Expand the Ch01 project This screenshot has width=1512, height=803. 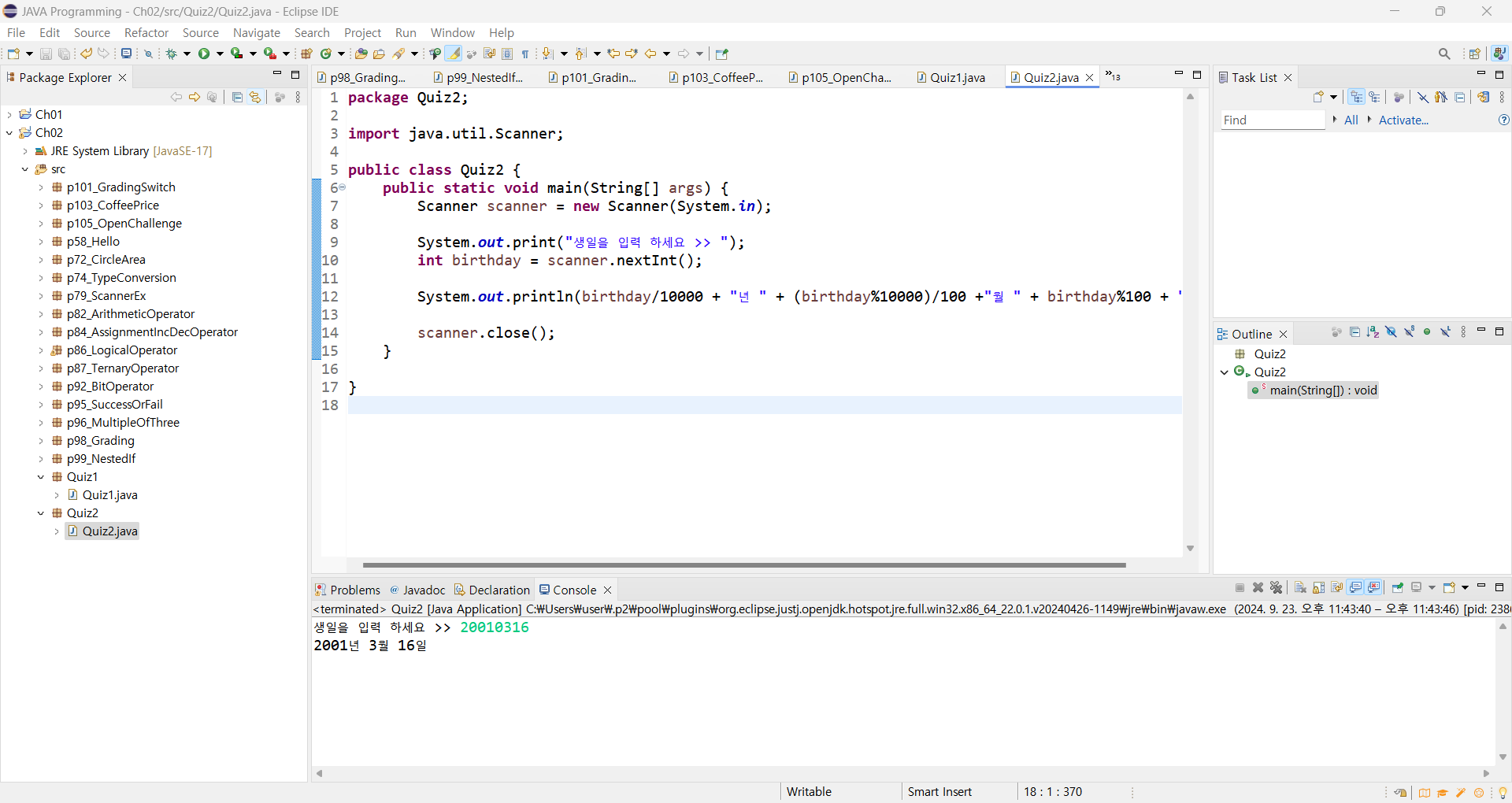(9, 115)
